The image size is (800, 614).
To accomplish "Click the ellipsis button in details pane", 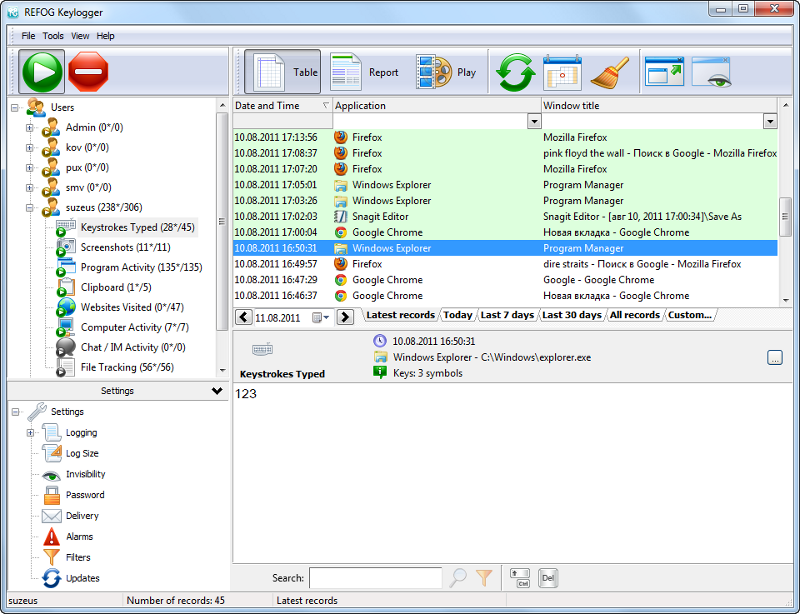I will click(775, 358).
